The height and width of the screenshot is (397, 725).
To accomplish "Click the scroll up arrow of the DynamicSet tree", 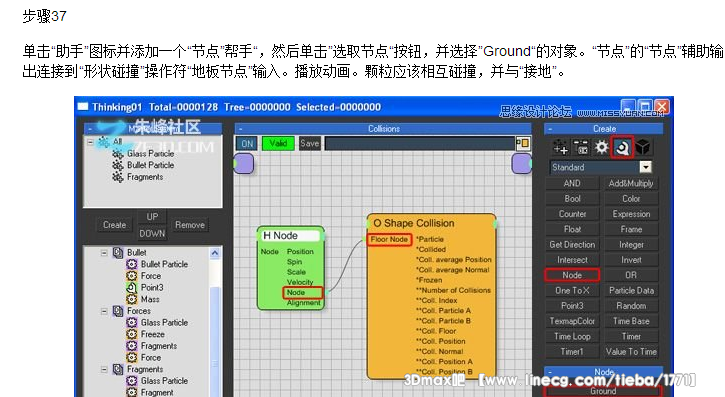I will tap(215, 253).
